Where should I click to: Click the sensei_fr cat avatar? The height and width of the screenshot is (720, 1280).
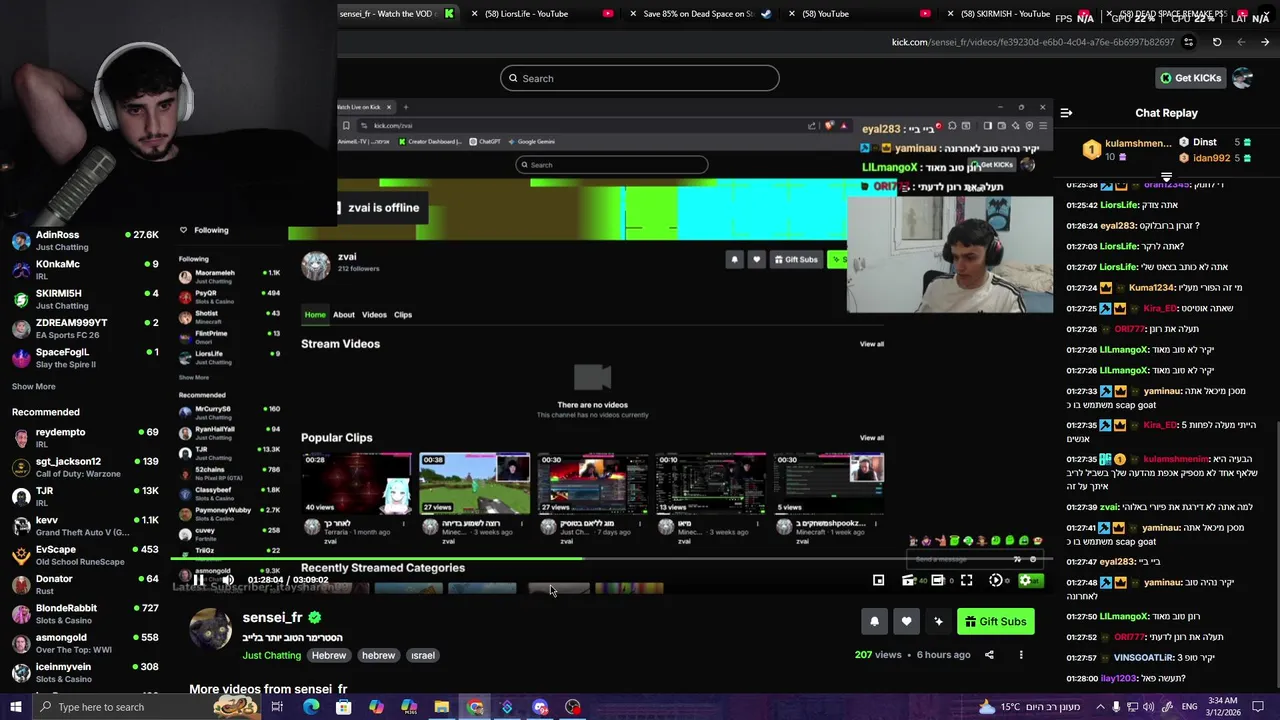(x=210, y=630)
